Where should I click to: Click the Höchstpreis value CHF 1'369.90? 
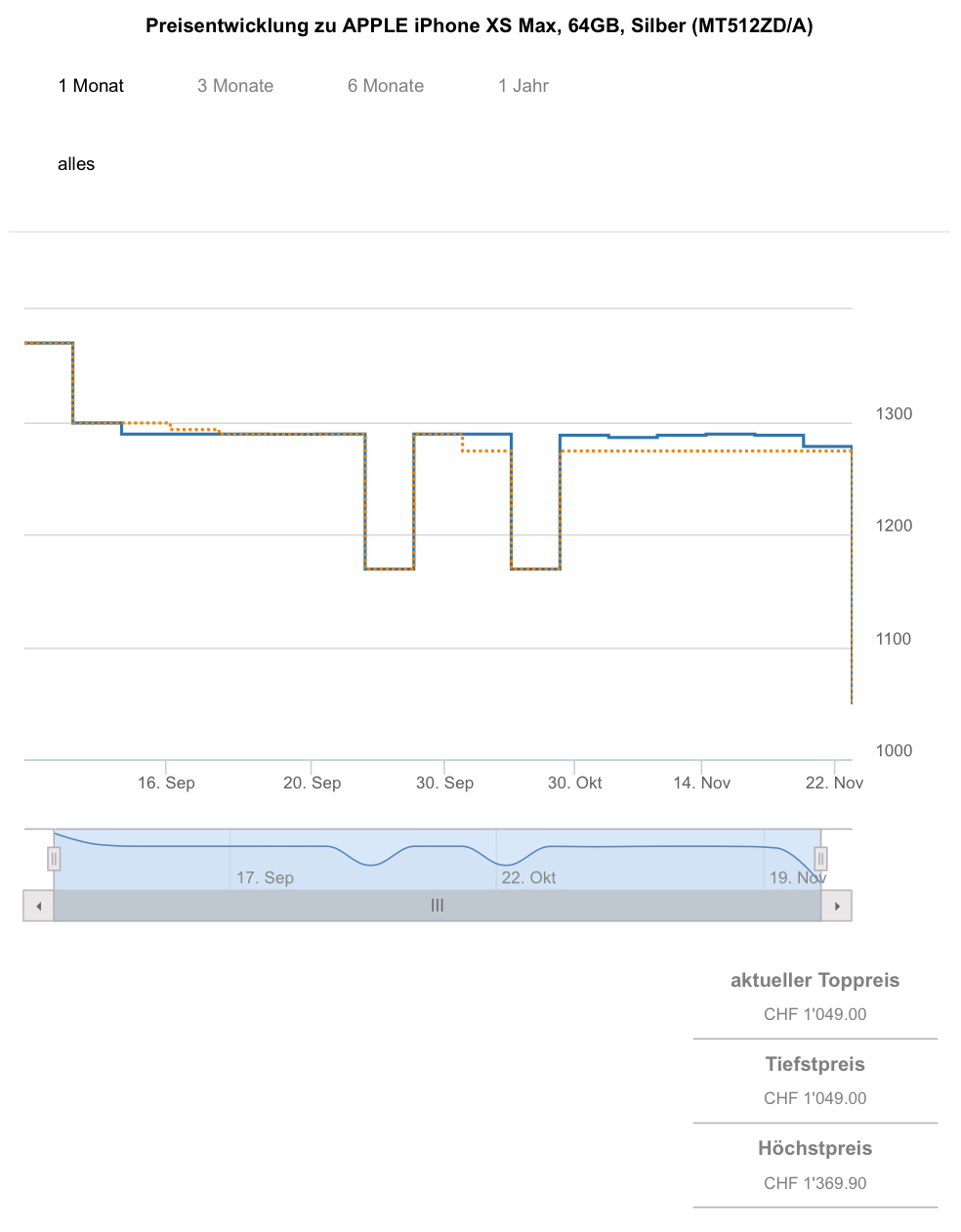pyautogui.click(x=815, y=1183)
